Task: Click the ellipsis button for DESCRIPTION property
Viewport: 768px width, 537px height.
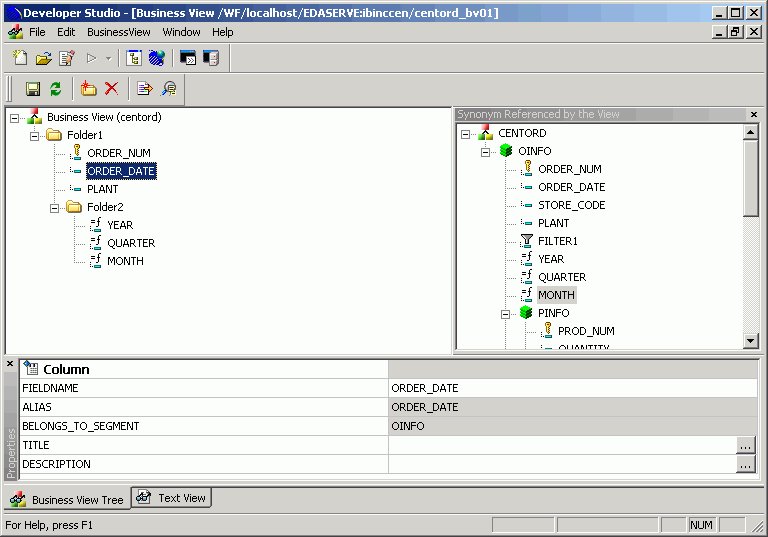Action: coord(745,464)
